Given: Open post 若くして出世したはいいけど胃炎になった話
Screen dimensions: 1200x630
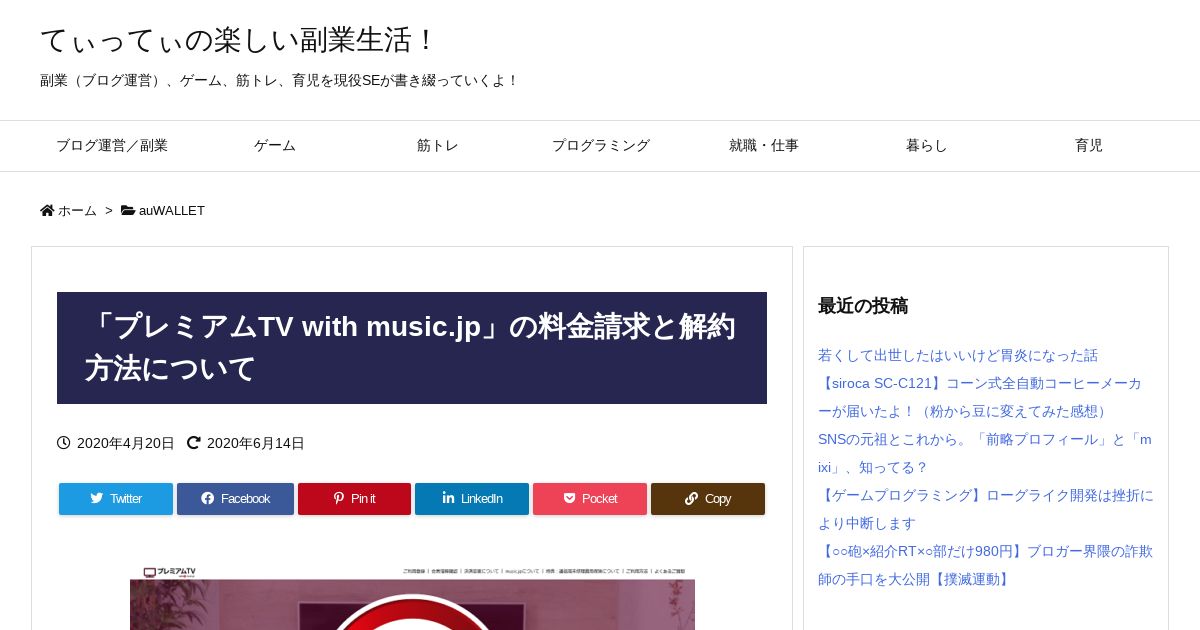Looking at the screenshot, I should coord(958,355).
